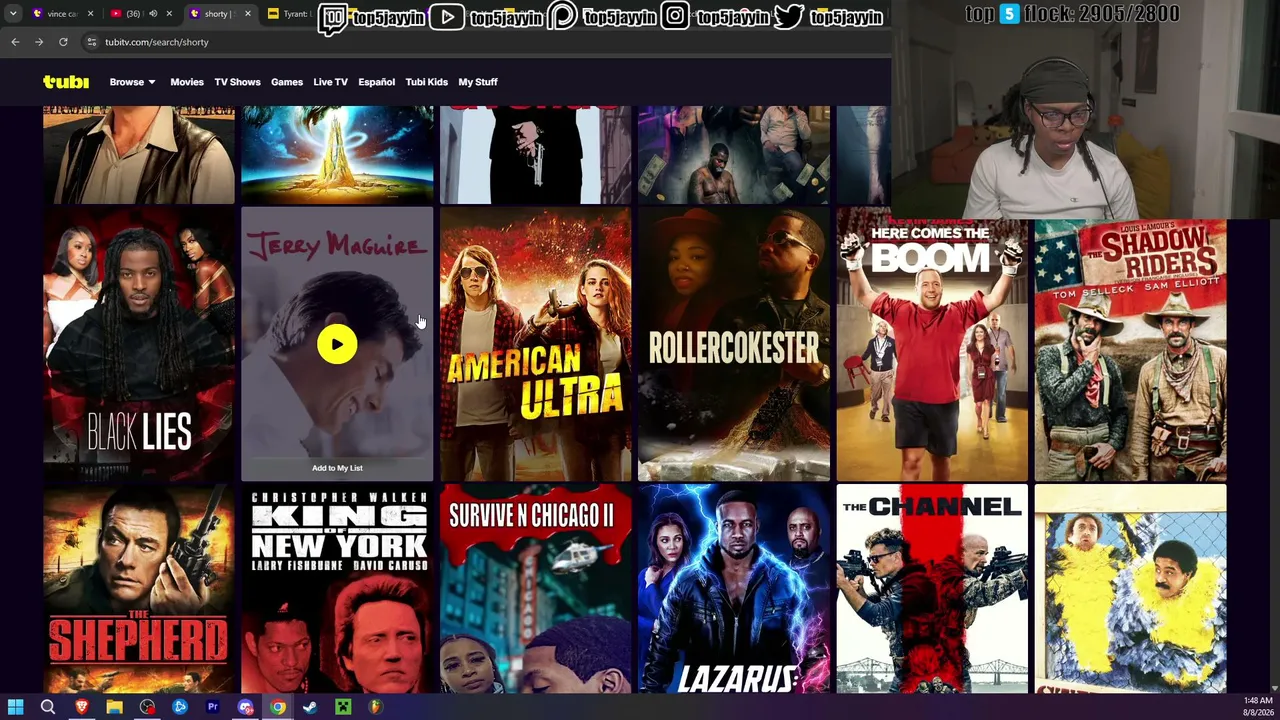Open Windows taskbar search
The height and width of the screenshot is (720, 1280).
(x=48, y=707)
